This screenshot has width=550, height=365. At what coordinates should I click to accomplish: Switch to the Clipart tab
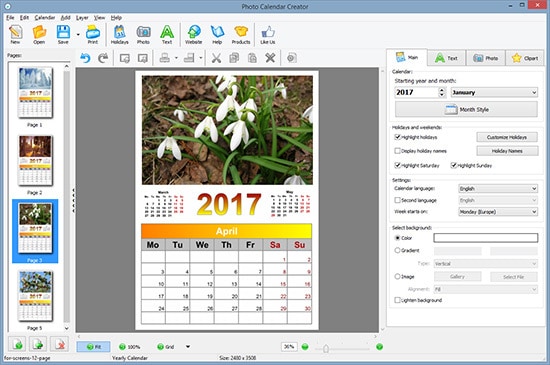(525, 58)
